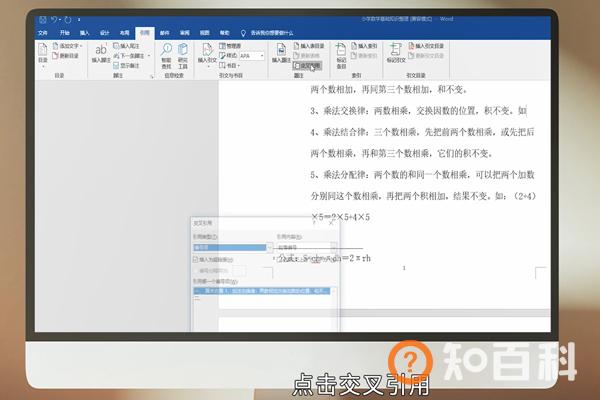The image size is (600, 400).
Task: Click 添加文字 (Add Text) dropdown
Action: 68,46
